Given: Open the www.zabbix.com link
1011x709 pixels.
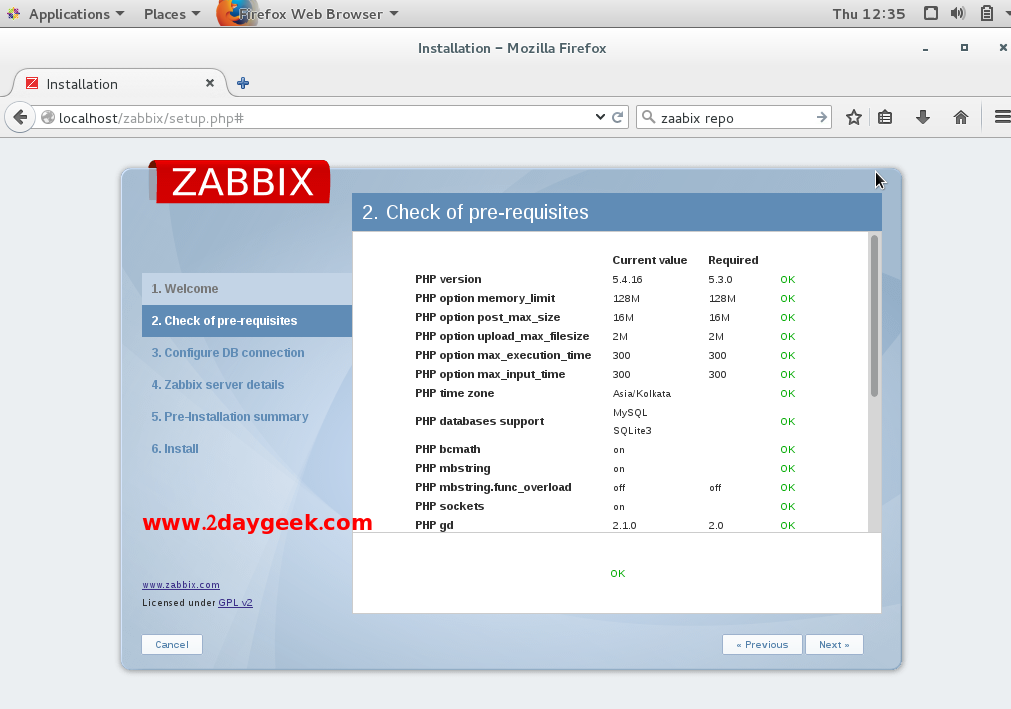Looking at the screenshot, I should (x=181, y=585).
